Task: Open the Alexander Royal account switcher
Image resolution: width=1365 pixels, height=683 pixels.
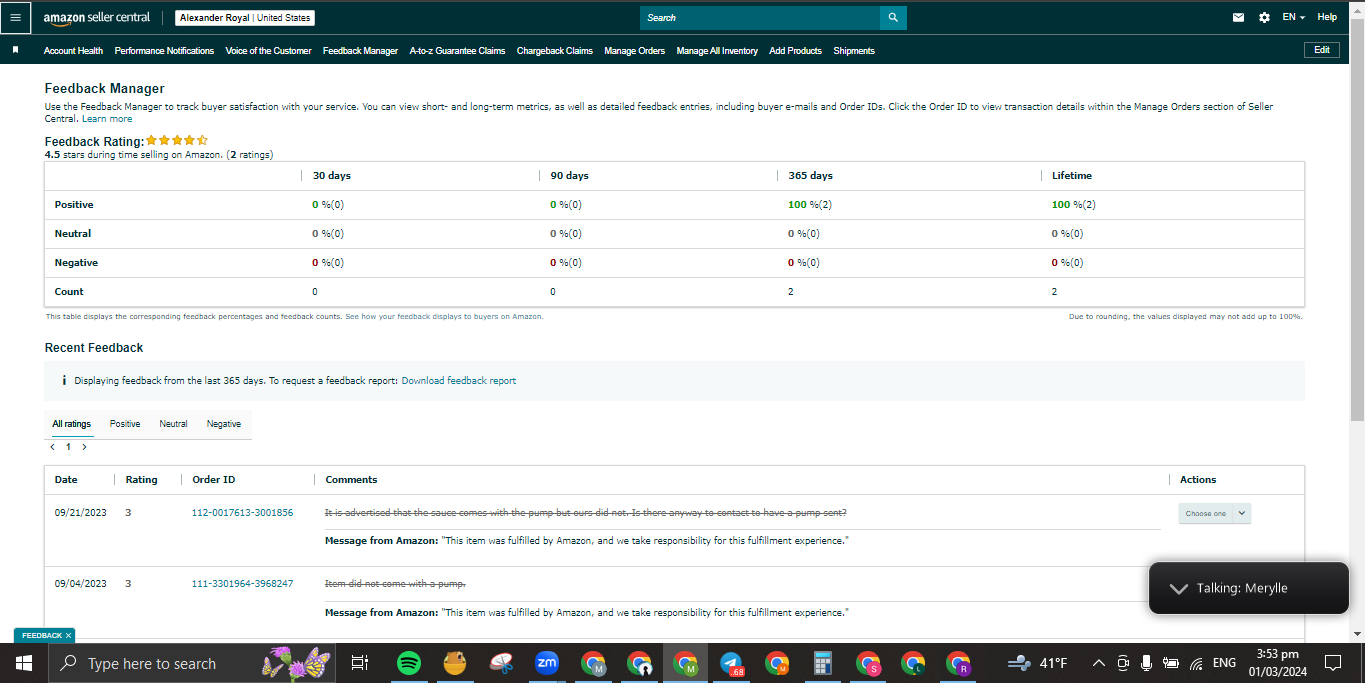Action: (245, 18)
